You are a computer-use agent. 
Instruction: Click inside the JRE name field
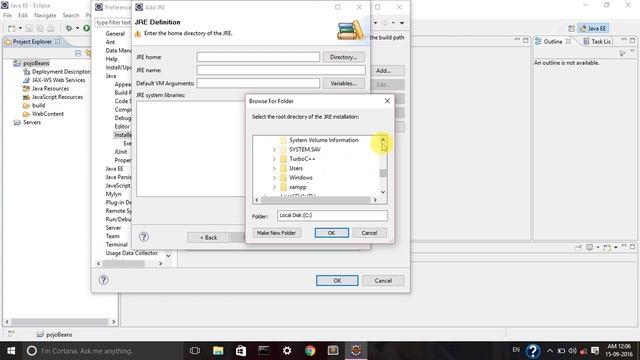(x=281, y=70)
